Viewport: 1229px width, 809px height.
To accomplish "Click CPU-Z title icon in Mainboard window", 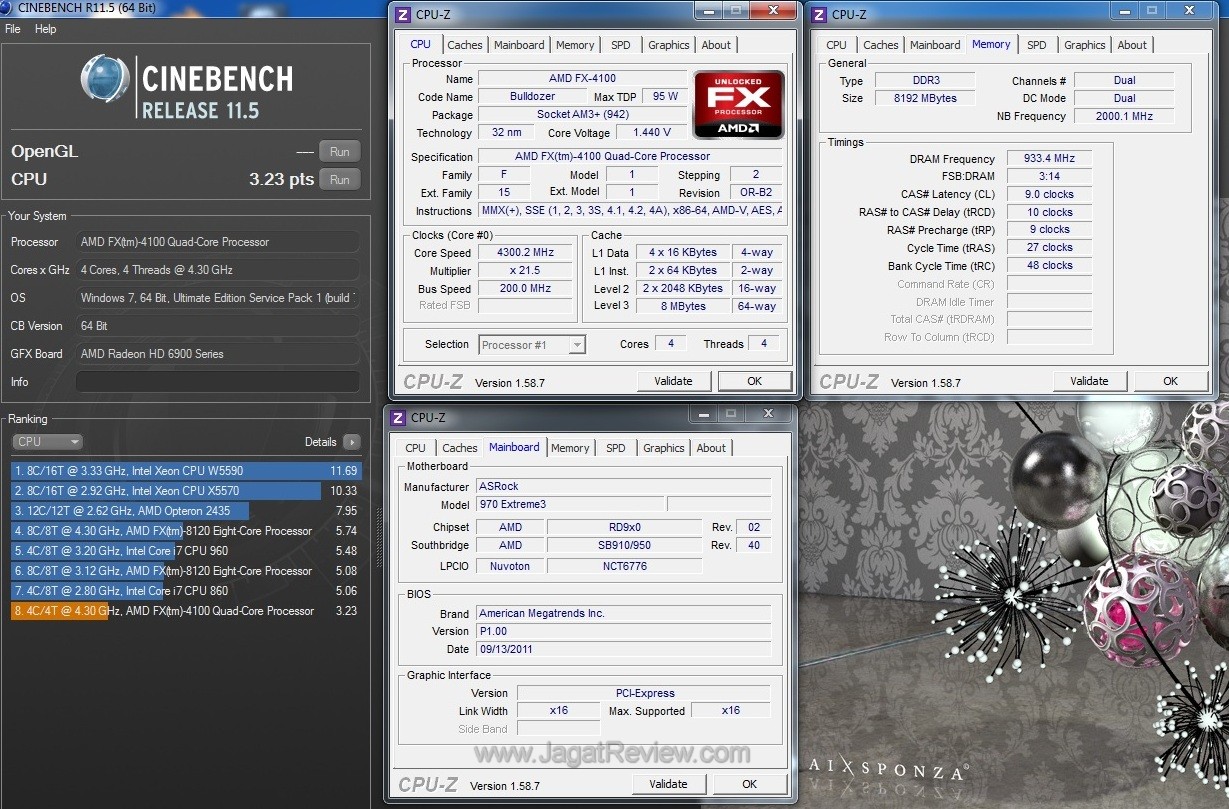I will [x=398, y=417].
